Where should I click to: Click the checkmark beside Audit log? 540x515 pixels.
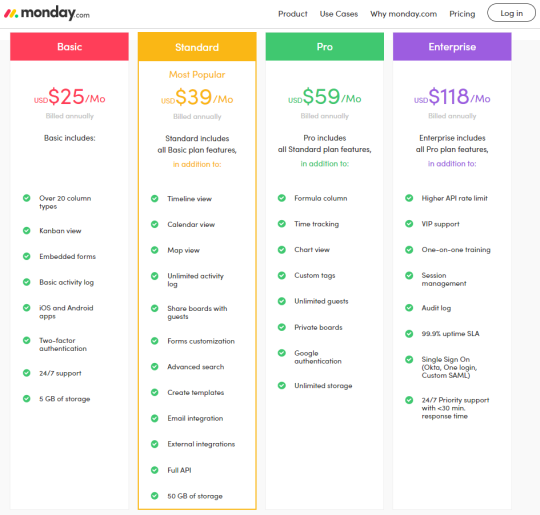[409, 308]
